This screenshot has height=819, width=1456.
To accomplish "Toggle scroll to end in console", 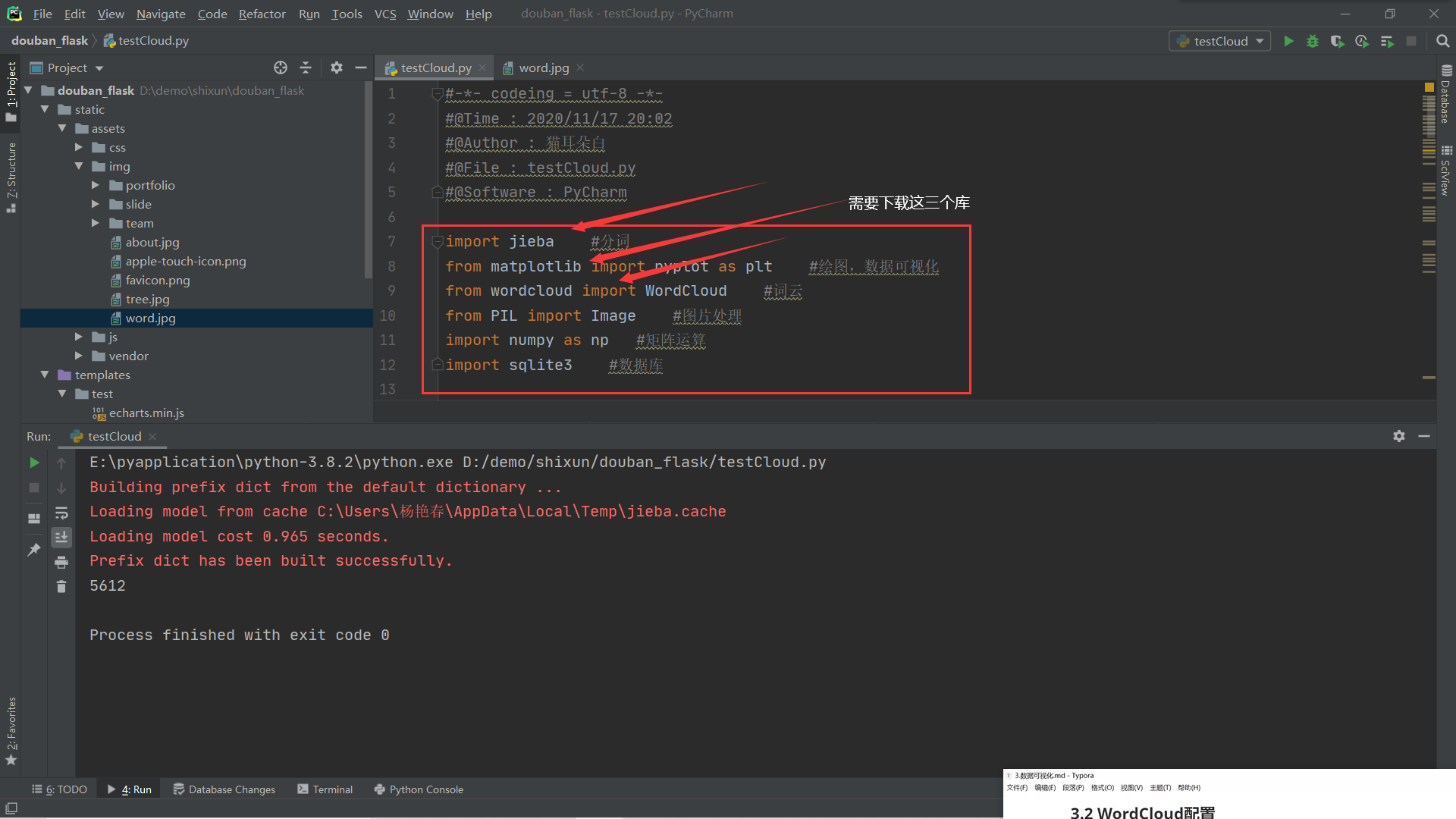I will [x=61, y=537].
